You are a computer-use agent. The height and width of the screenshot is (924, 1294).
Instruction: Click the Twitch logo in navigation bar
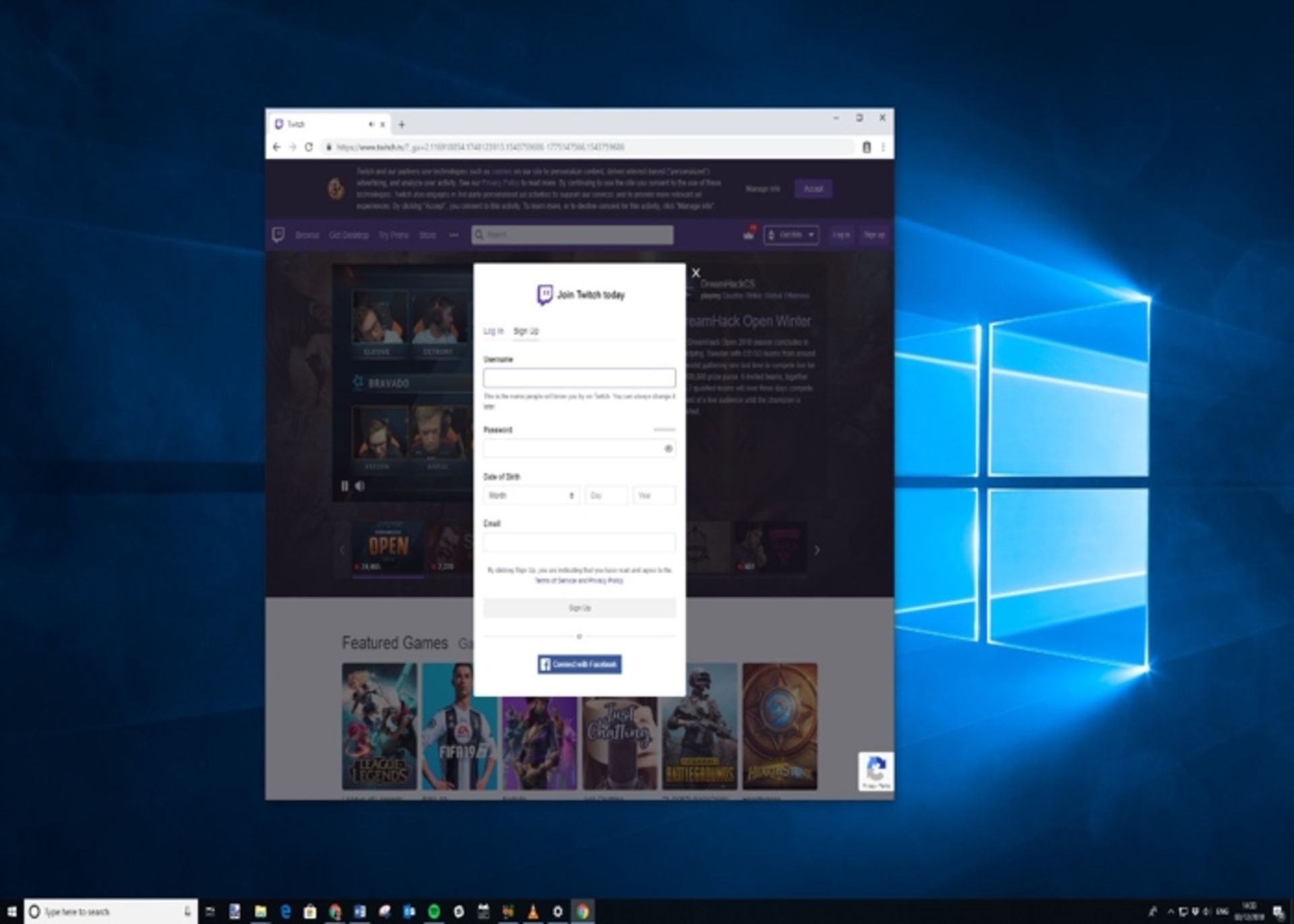[x=278, y=235]
